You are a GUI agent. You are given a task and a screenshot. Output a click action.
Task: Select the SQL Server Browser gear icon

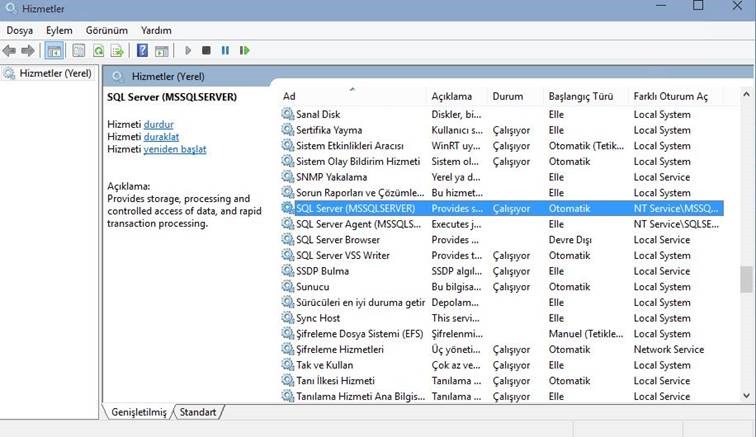[x=288, y=239]
